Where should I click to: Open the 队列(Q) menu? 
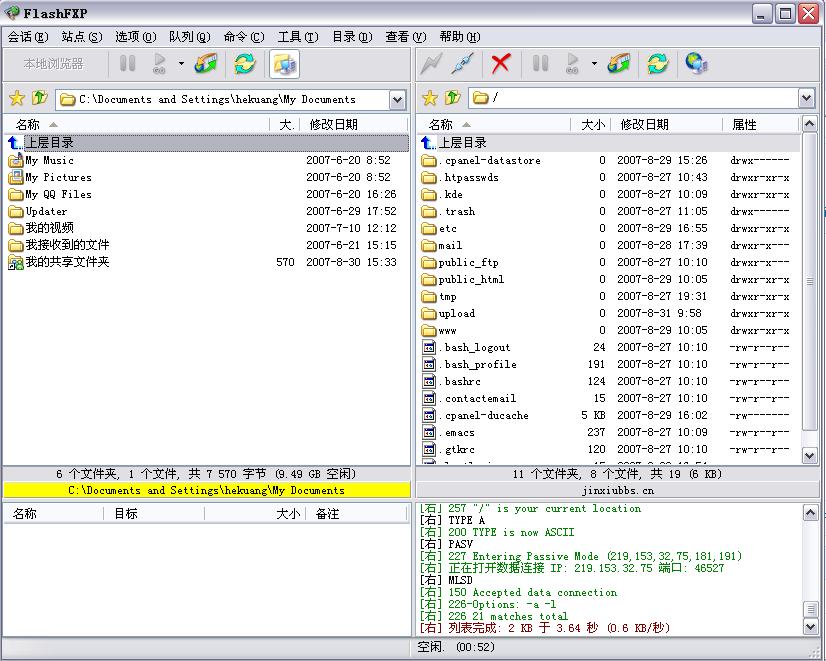pyautogui.click(x=190, y=37)
